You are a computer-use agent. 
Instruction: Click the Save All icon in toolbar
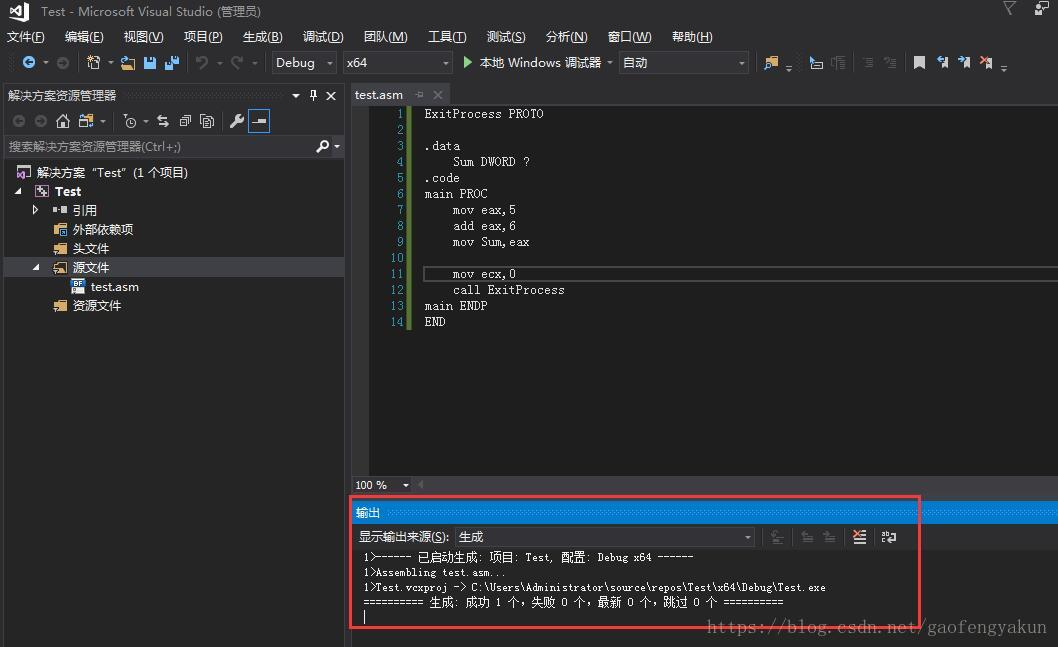click(171, 62)
